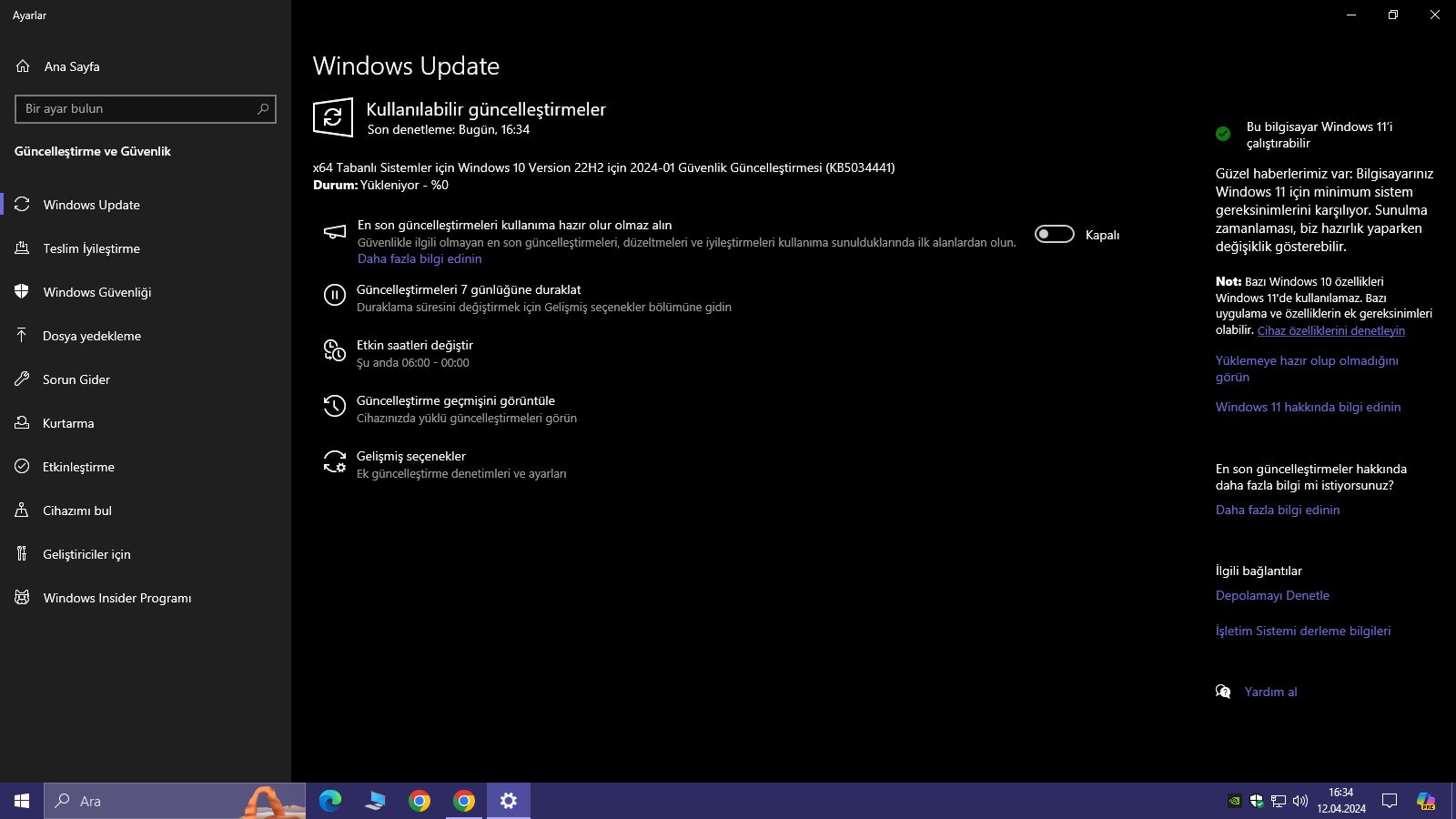Click the Windows Insider Programı cat icon
The image size is (1456, 819).
point(22,598)
